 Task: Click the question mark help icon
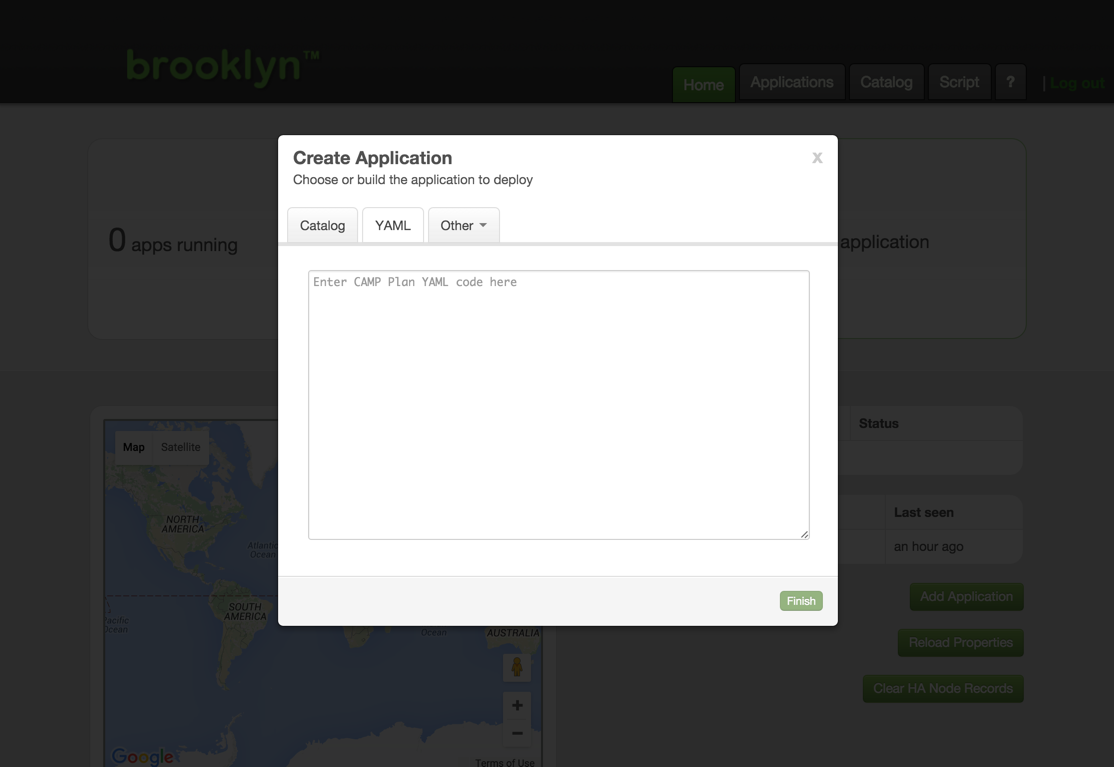[1010, 83]
